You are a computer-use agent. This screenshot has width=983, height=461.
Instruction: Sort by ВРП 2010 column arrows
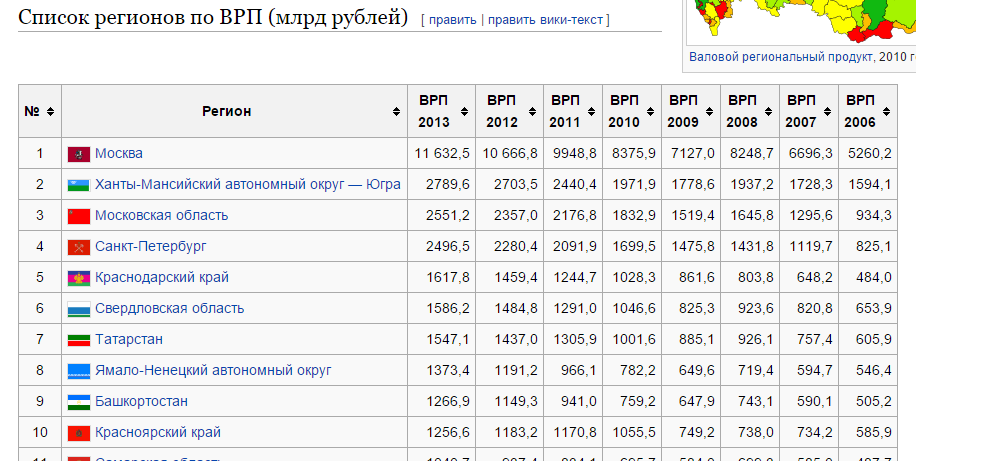click(x=650, y=112)
